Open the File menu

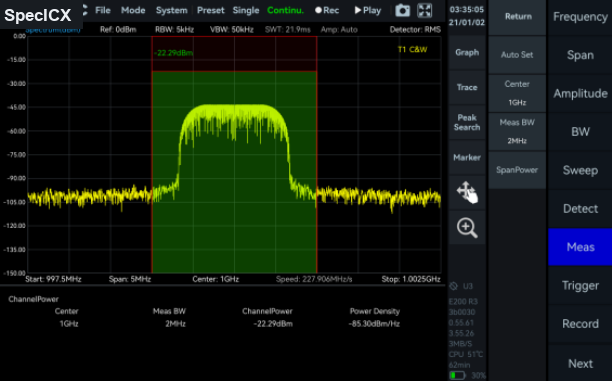click(x=103, y=11)
